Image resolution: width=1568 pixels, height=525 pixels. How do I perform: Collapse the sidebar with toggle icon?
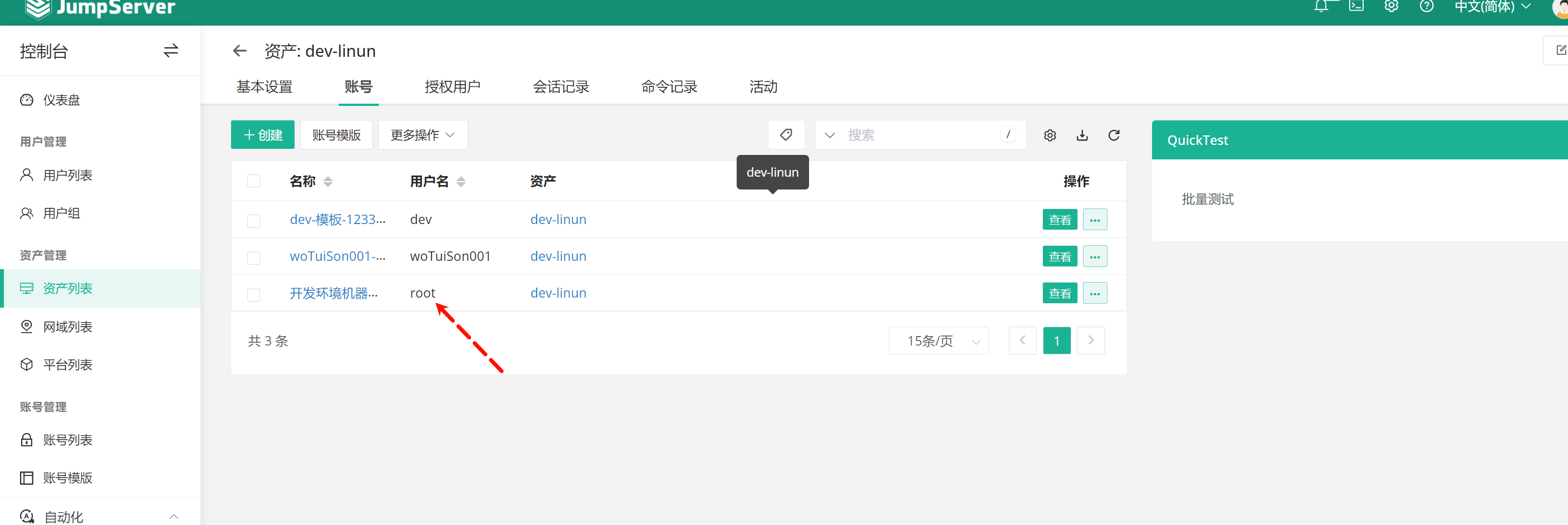coord(170,51)
